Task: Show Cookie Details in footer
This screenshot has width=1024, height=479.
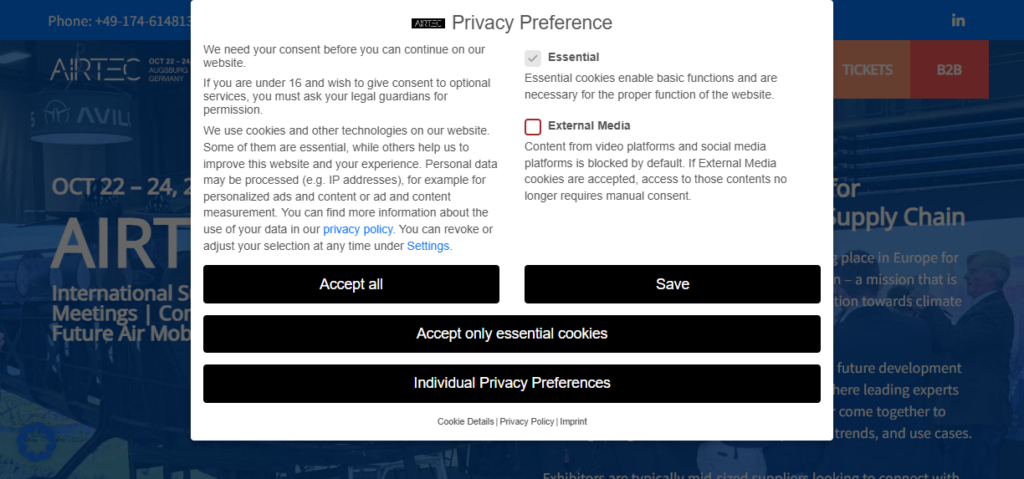Action: [466, 421]
